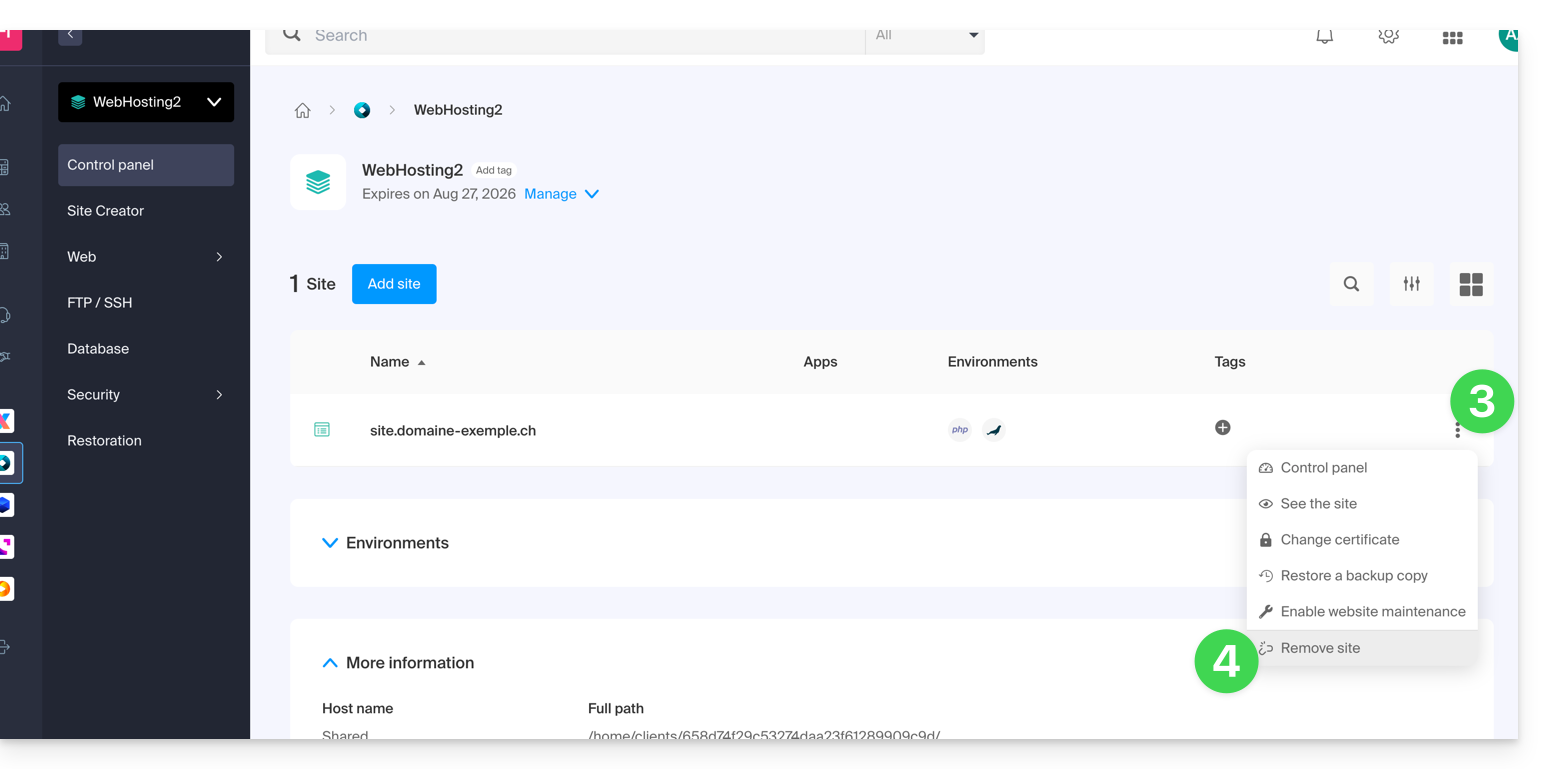Choose Enable website maintenance menu entry

(1372, 612)
